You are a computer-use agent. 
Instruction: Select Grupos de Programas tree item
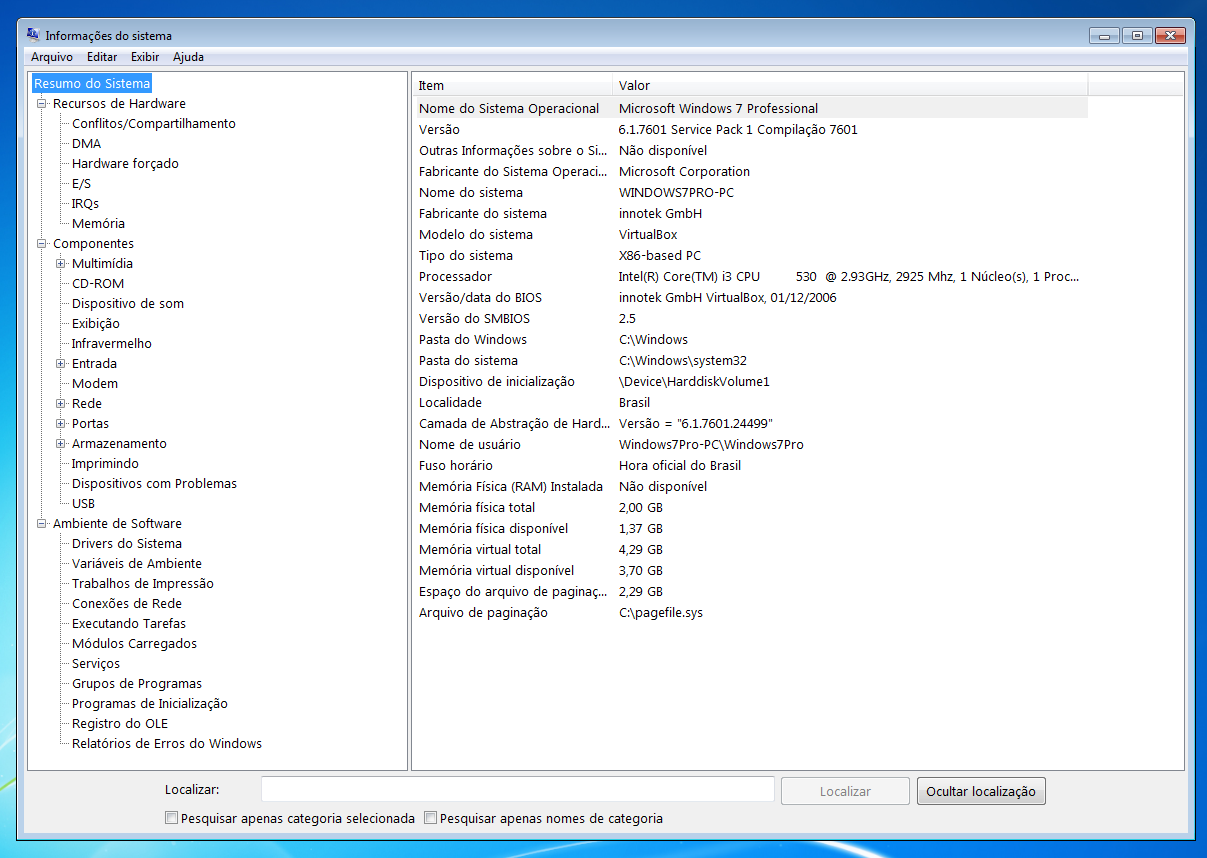pyautogui.click(x=137, y=683)
